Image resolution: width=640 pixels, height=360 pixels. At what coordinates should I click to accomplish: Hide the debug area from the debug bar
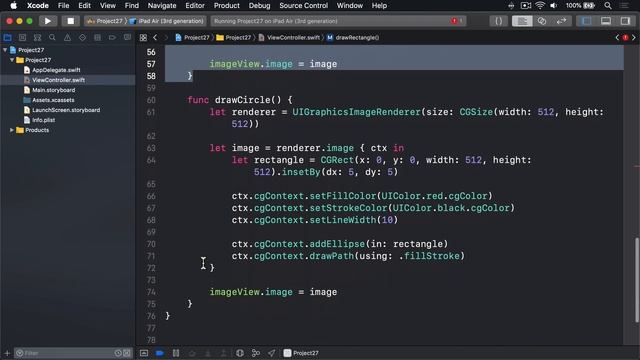pos(144,353)
